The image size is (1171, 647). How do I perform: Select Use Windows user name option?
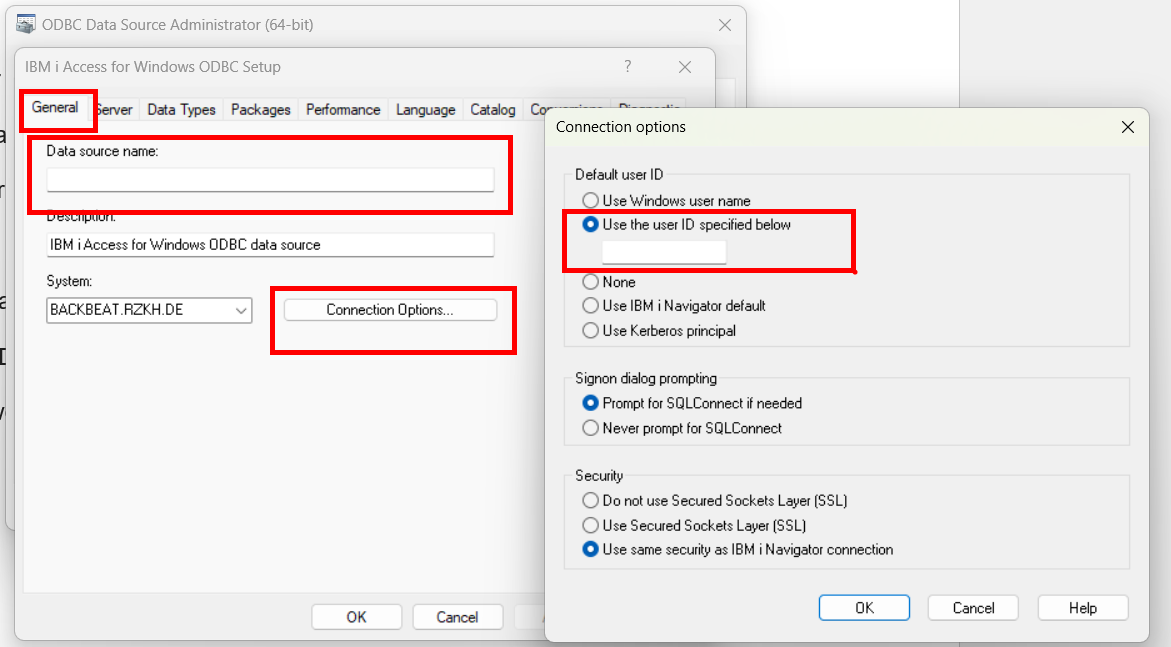(x=592, y=201)
